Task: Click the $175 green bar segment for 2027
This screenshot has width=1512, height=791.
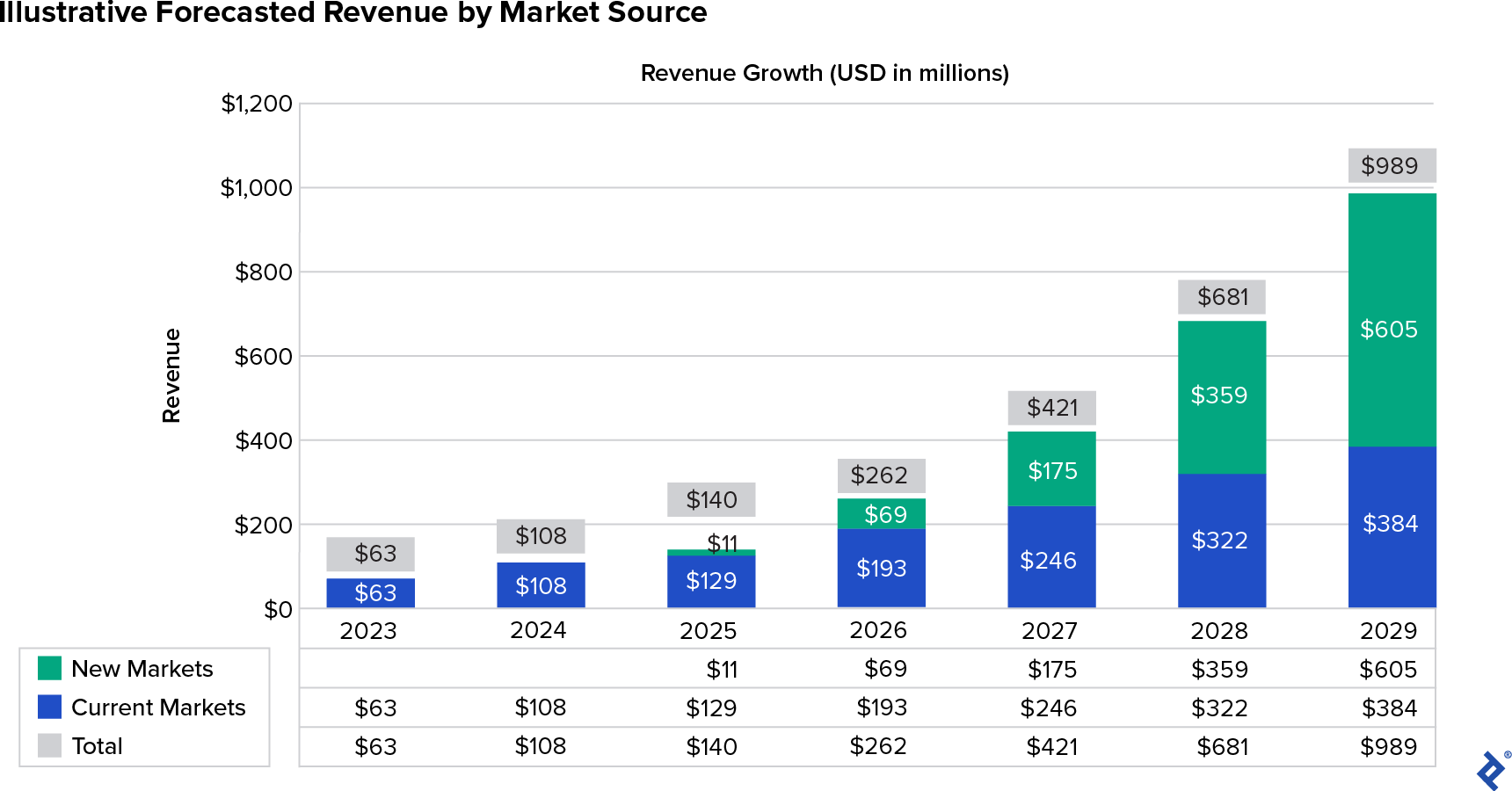Action: point(1051,468)
